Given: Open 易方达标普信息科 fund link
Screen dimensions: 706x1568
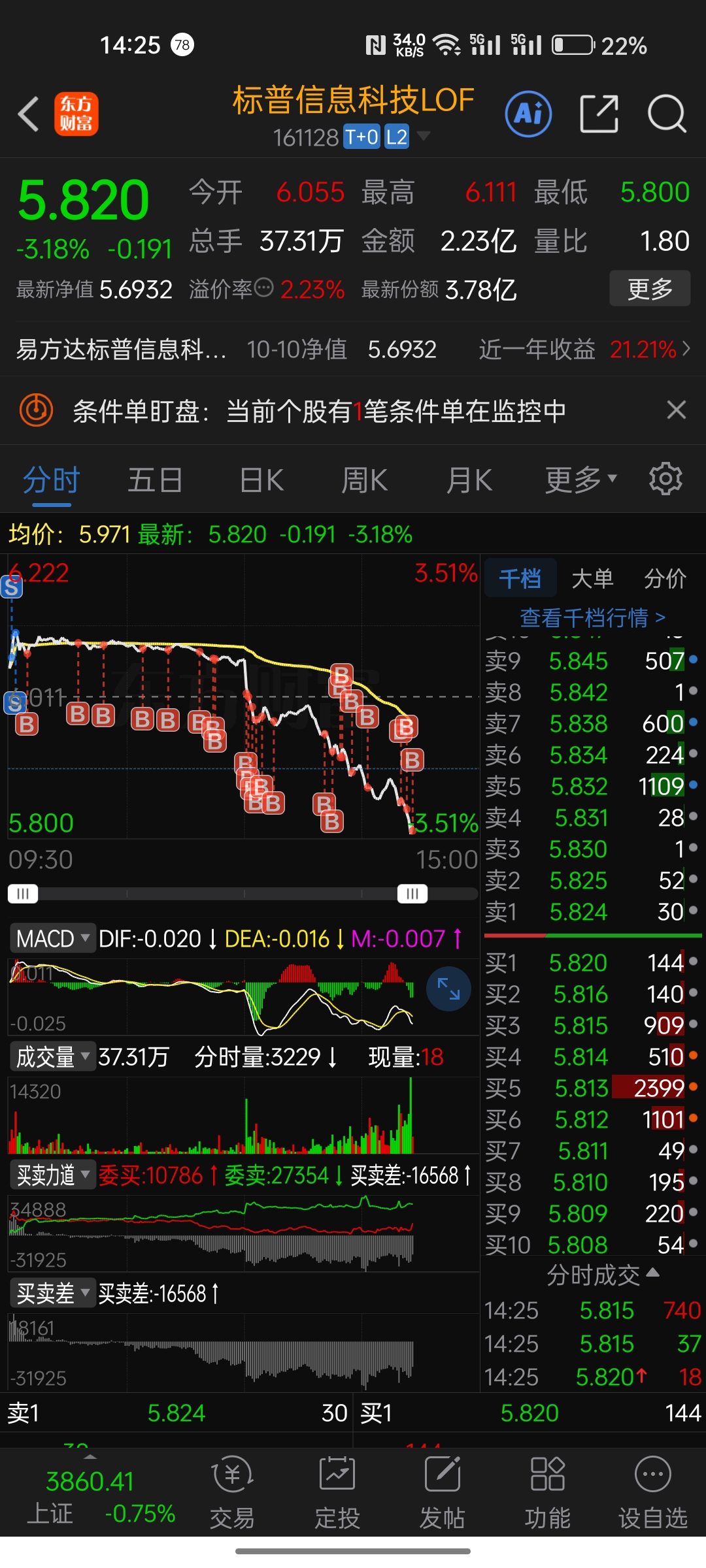Looking at the screenshot, I should pyautogui.click(x=121, y=349).
